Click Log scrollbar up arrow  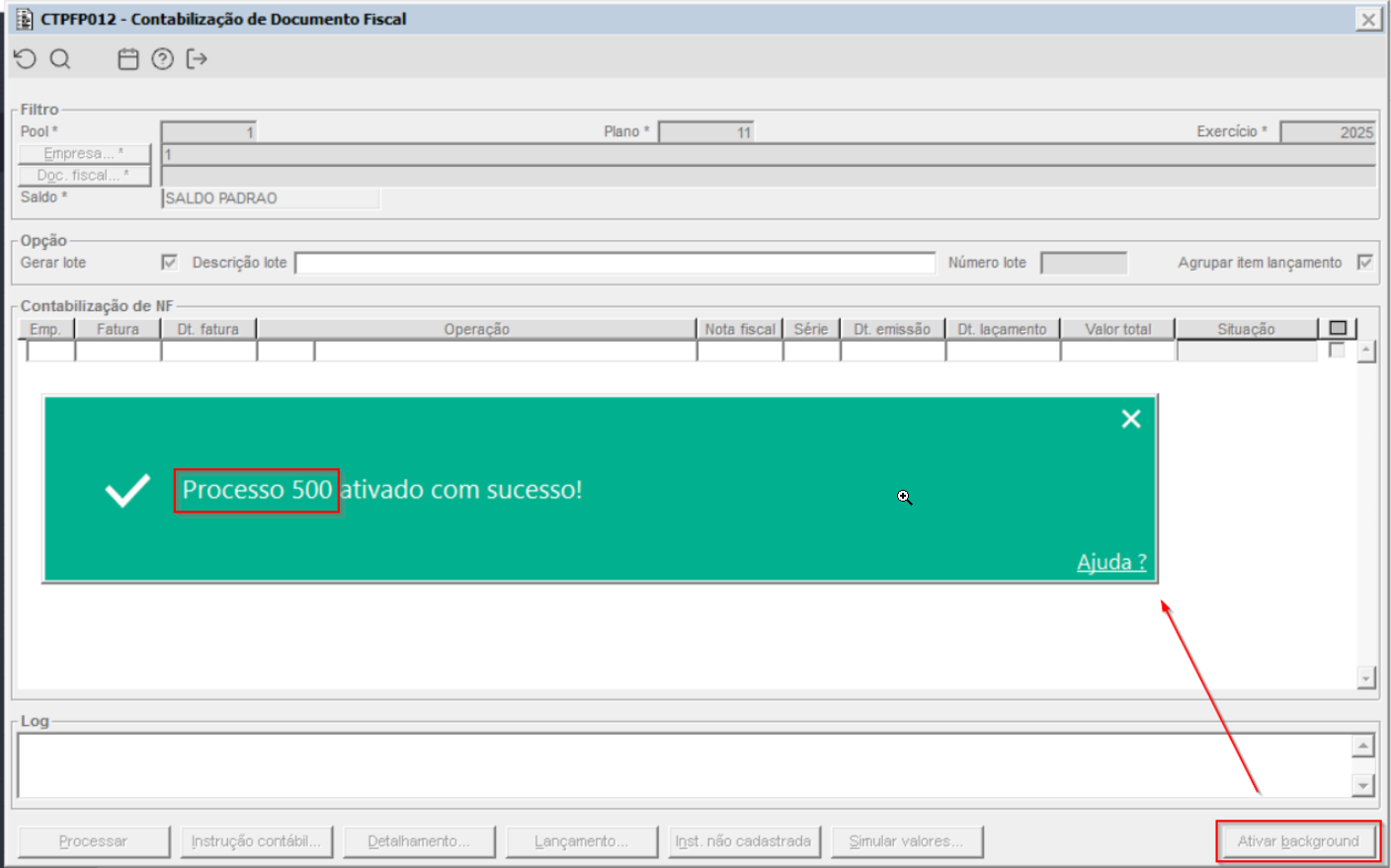click(x=1363, y=747)
